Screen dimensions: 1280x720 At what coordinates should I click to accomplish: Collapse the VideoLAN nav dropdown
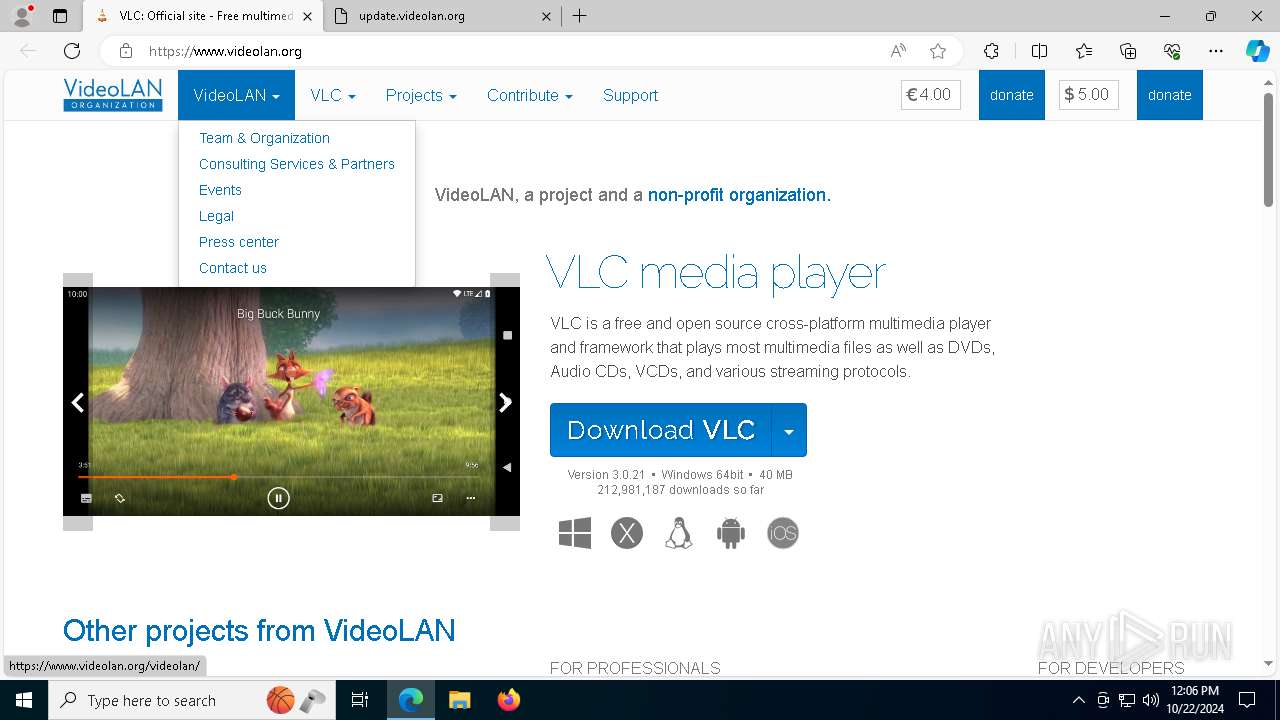coord(236,95)
